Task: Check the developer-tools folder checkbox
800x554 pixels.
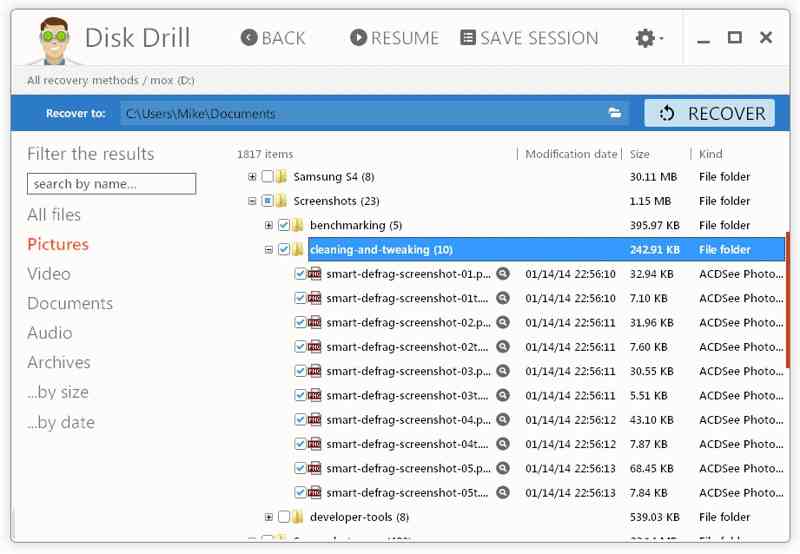Action: pyautogui.click(x=284, y=517)
